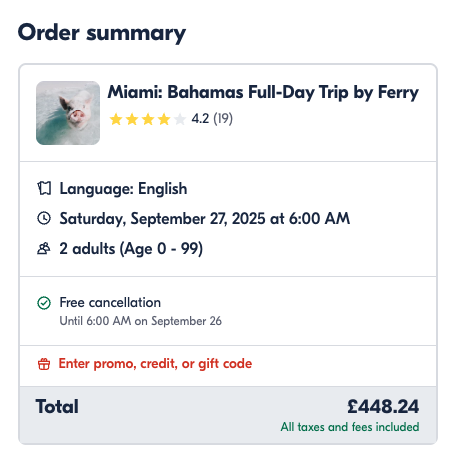Click the empty fifth rating star
Screen dimensions: 449x458
click(180, 119)
